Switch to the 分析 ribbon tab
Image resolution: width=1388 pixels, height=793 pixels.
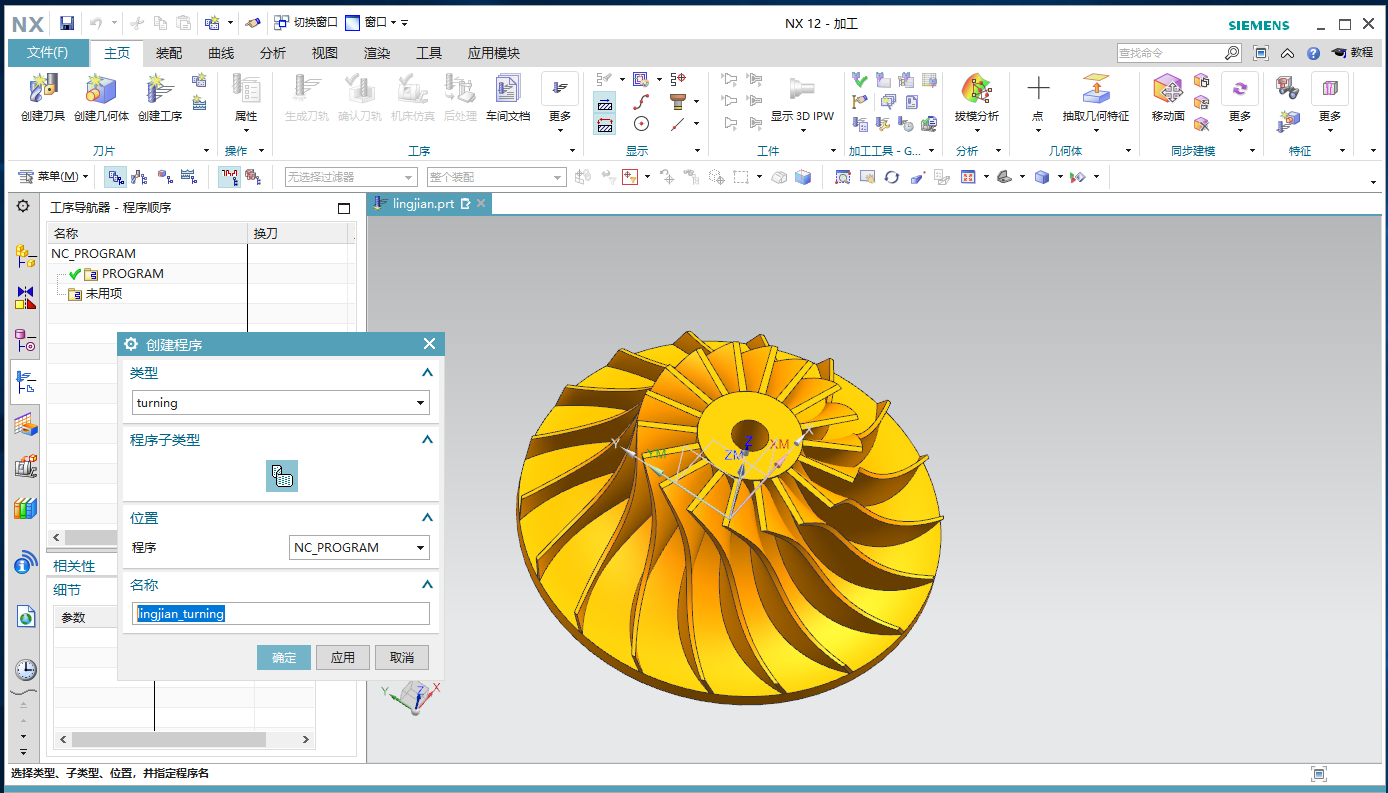272,53
